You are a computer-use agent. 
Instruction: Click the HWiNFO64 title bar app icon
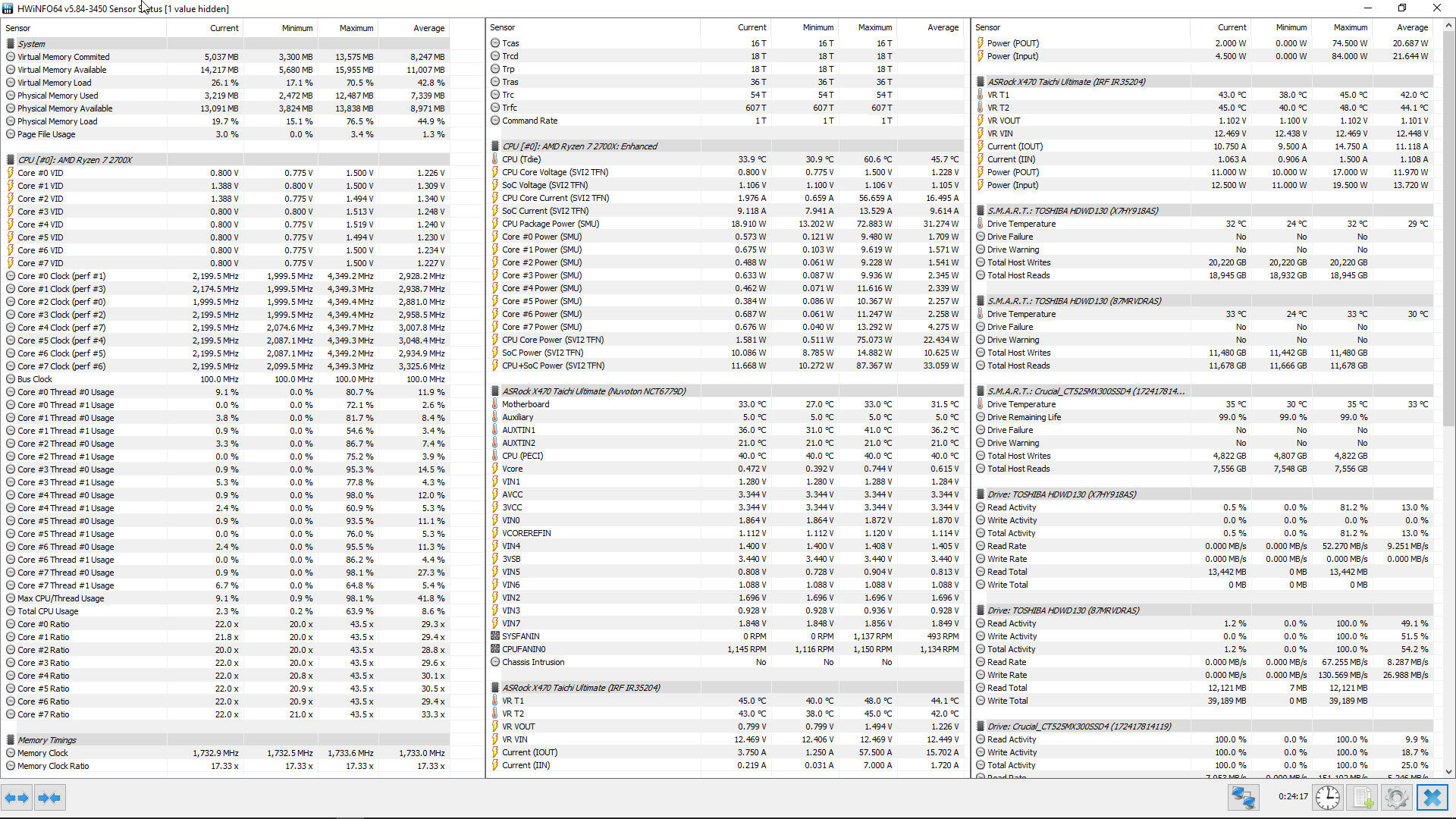click(8, 8)
